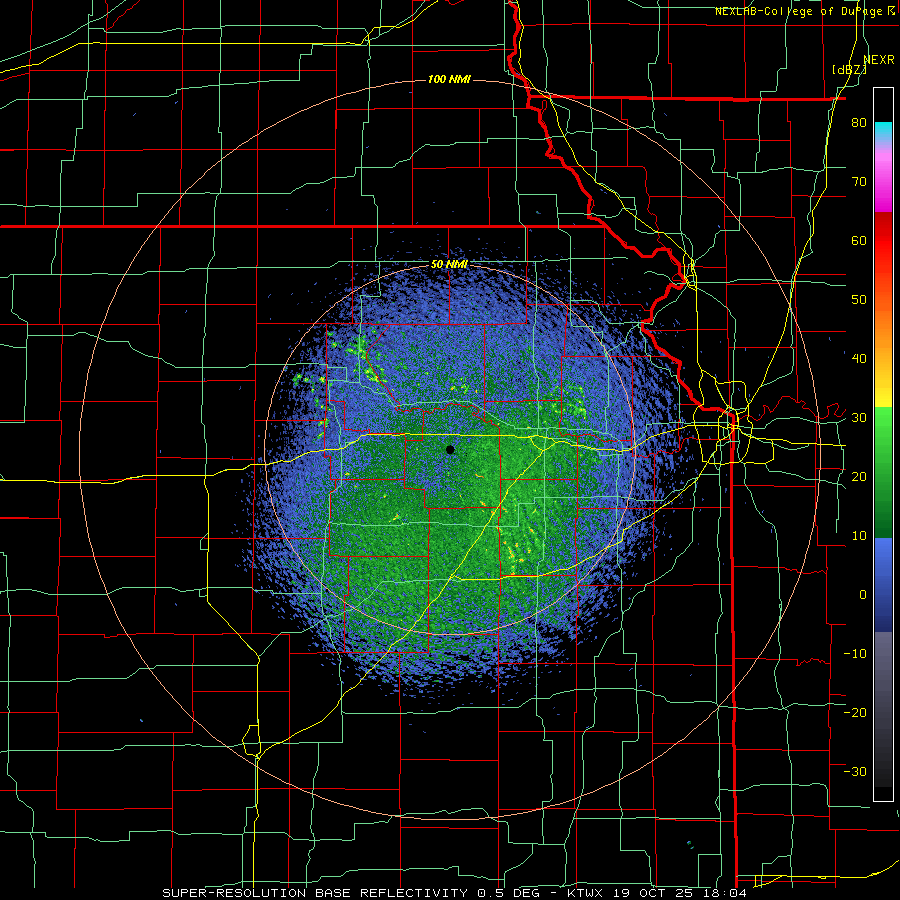Click the 80 value on the dBZ scale

[x=859, y=122]
